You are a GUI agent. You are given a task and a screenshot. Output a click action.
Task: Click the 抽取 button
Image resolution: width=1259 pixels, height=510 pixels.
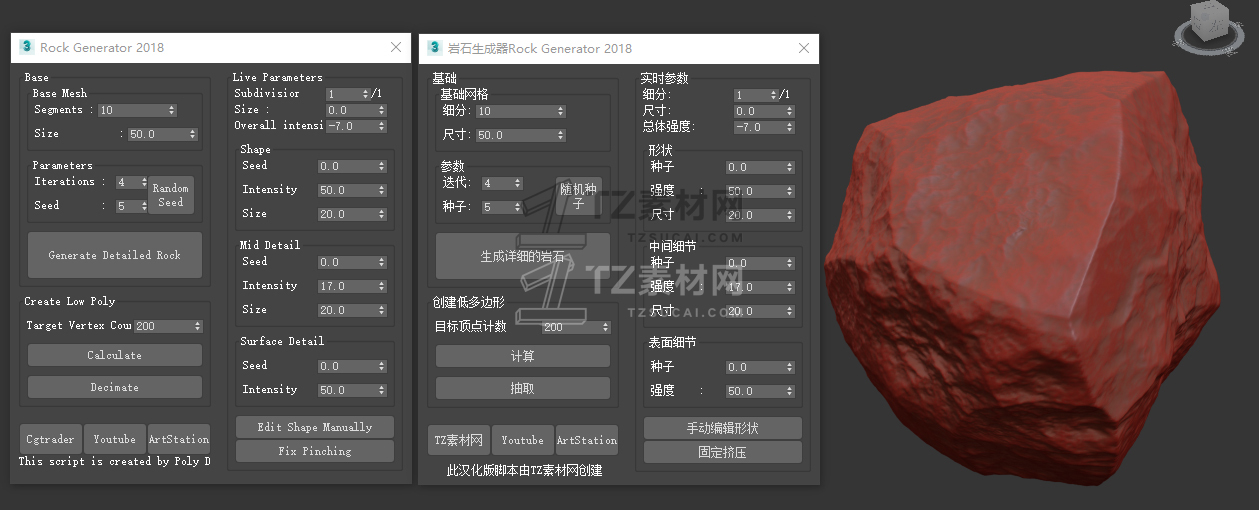[523, 388]
